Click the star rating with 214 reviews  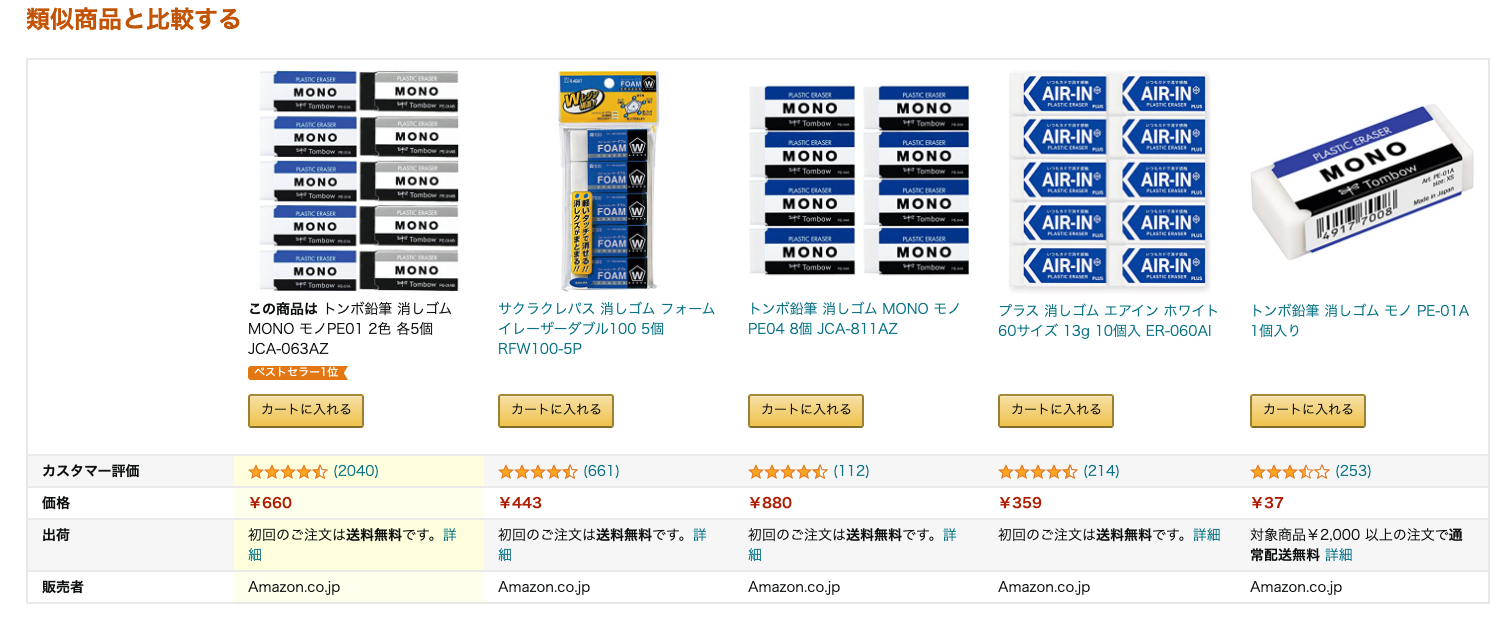1038,471
